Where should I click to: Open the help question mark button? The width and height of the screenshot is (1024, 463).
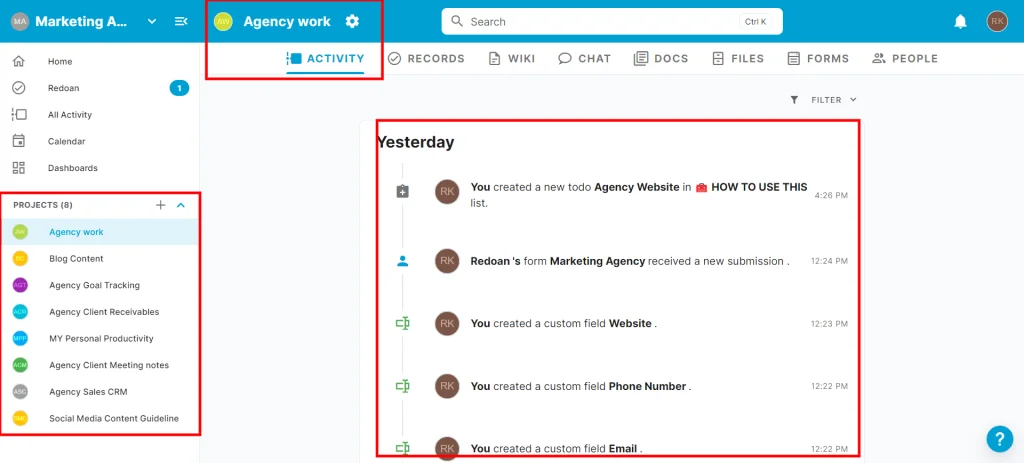[999, 439]
